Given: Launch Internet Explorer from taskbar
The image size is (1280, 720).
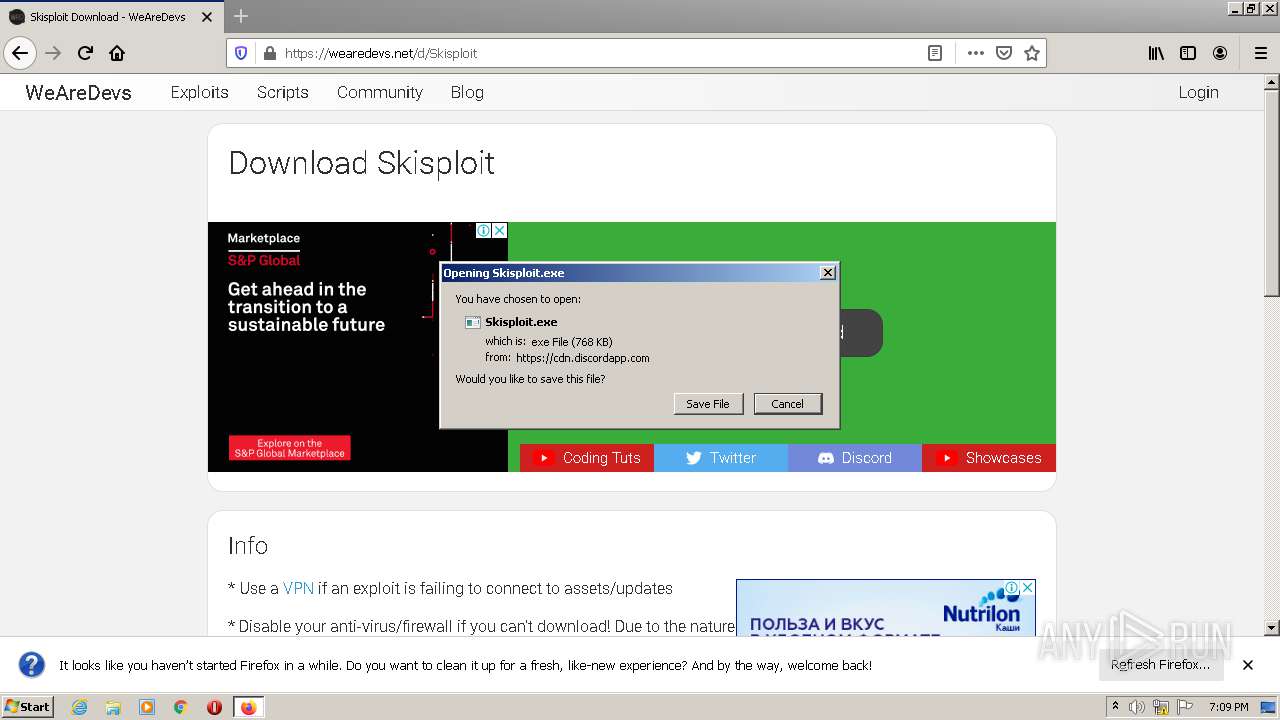Looking at the screenshot, I should [x=79, y=707].
